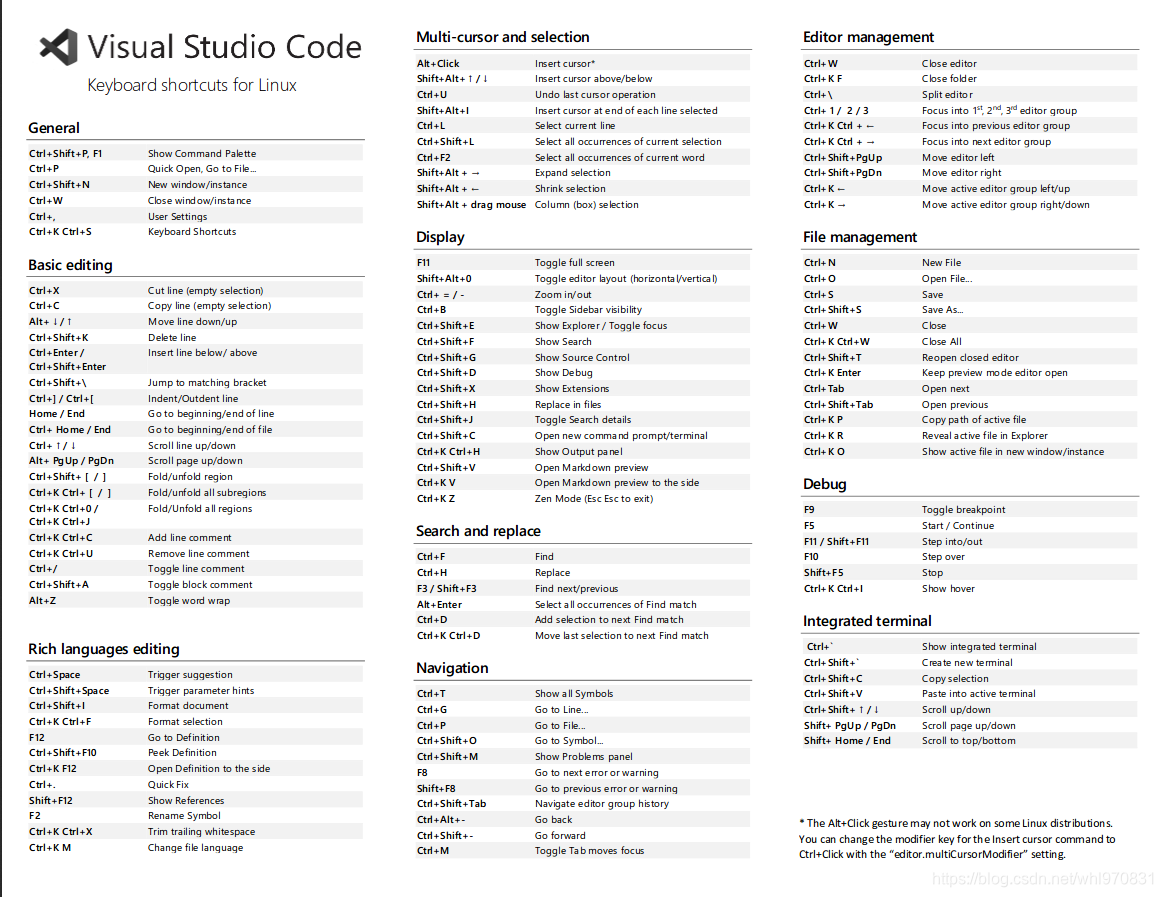Click 'Go to Definition' text
1163x897 pixels.
point(184,738)
